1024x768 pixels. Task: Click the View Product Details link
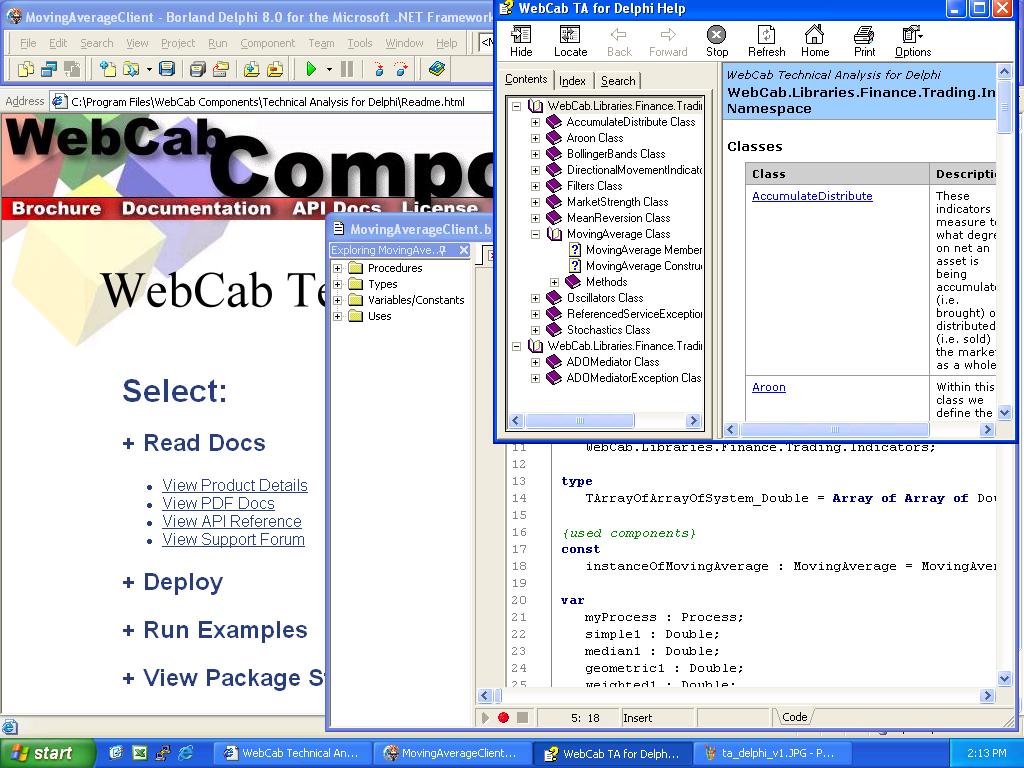(235, 485)
